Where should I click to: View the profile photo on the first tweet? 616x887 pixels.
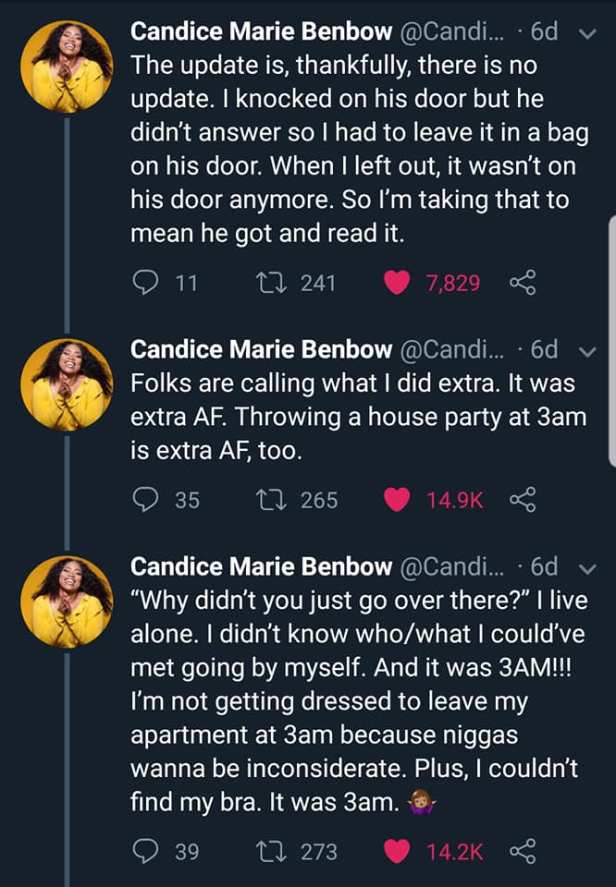pos(67,66)
